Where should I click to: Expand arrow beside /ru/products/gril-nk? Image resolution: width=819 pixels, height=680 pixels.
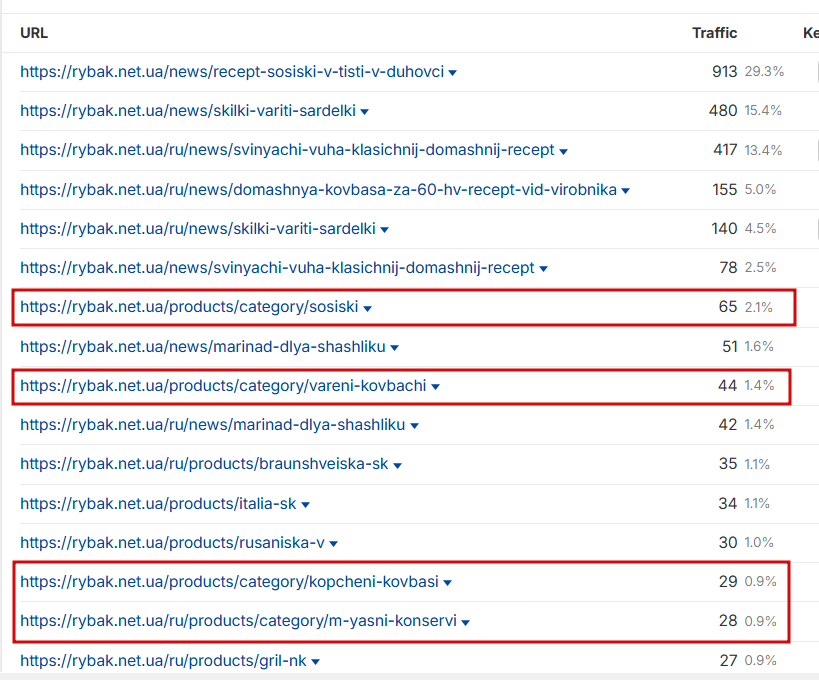coord(315,662)
